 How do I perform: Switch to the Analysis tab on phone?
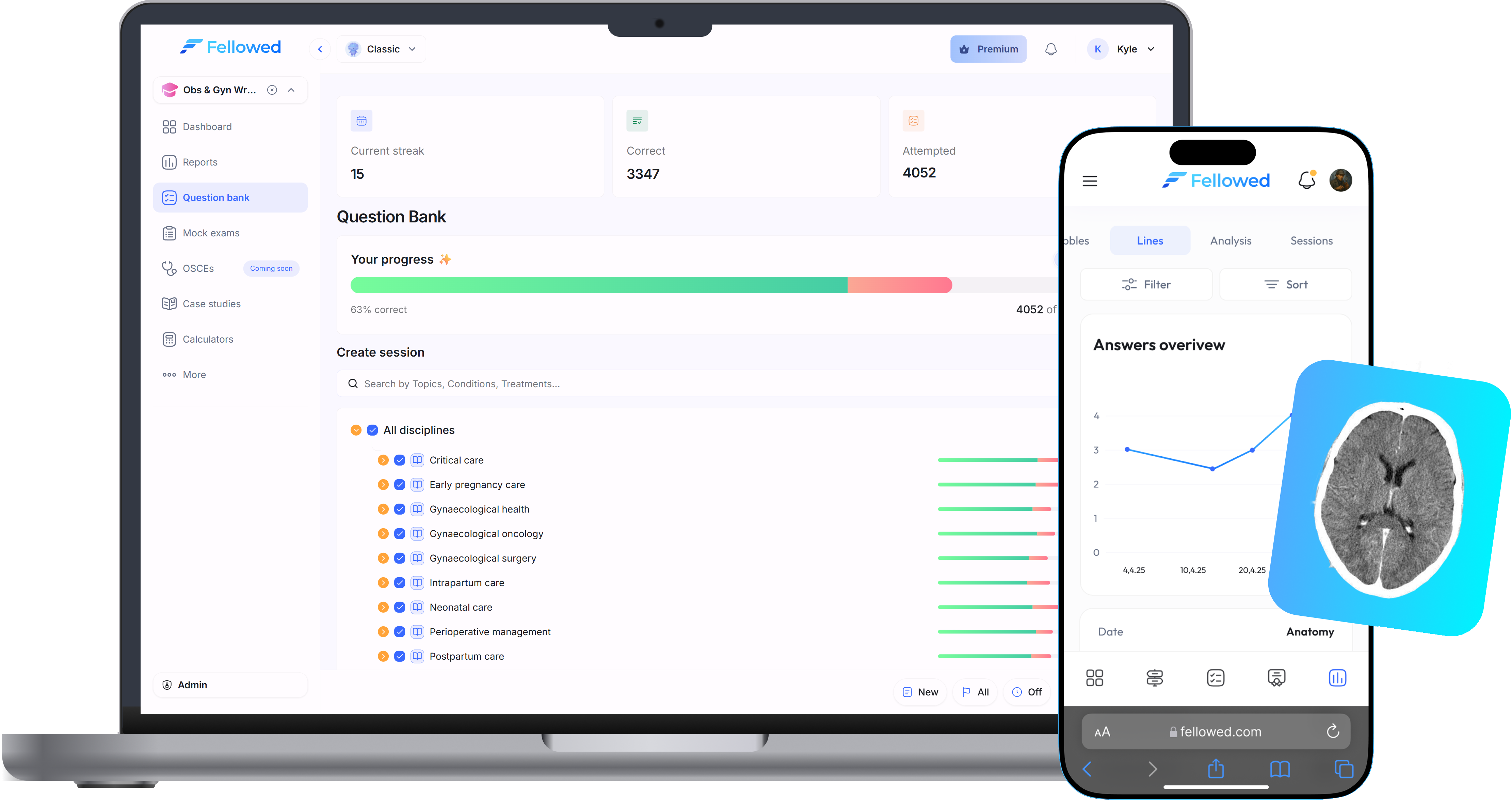(1230, 241)
